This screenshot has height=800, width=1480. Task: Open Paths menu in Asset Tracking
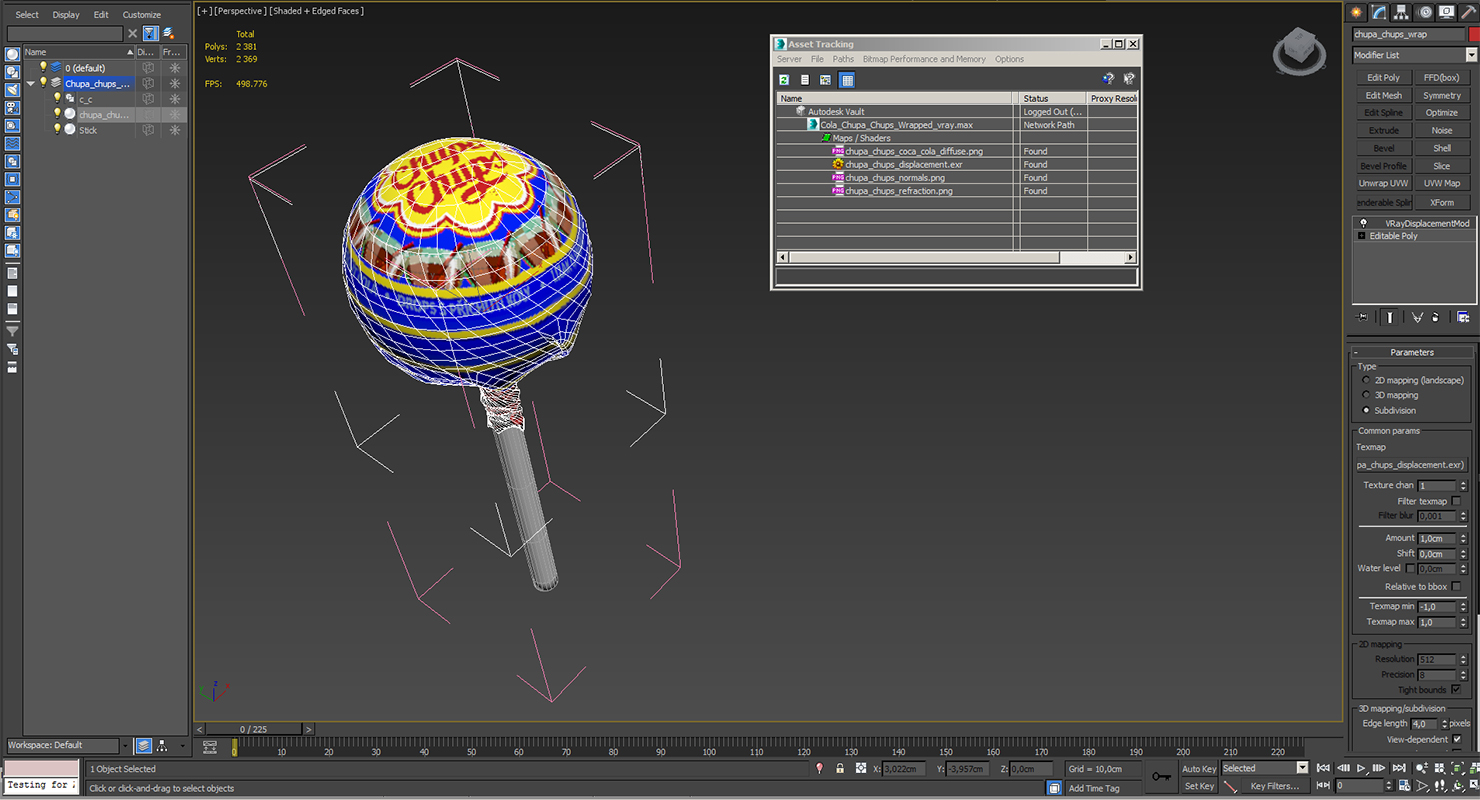[x=843, y=59]
